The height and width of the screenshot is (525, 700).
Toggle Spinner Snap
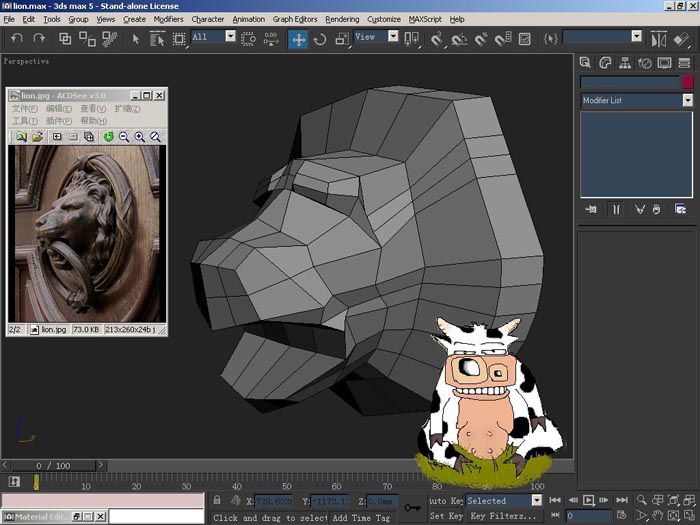point(503,39)
